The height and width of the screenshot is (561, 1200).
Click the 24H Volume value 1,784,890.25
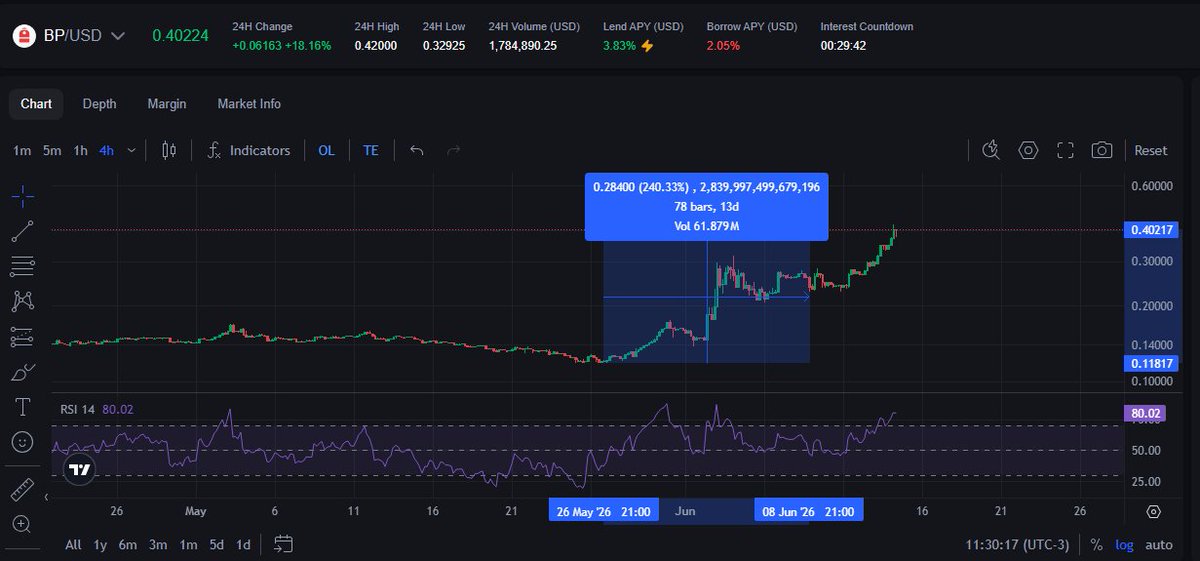[523, 46]
